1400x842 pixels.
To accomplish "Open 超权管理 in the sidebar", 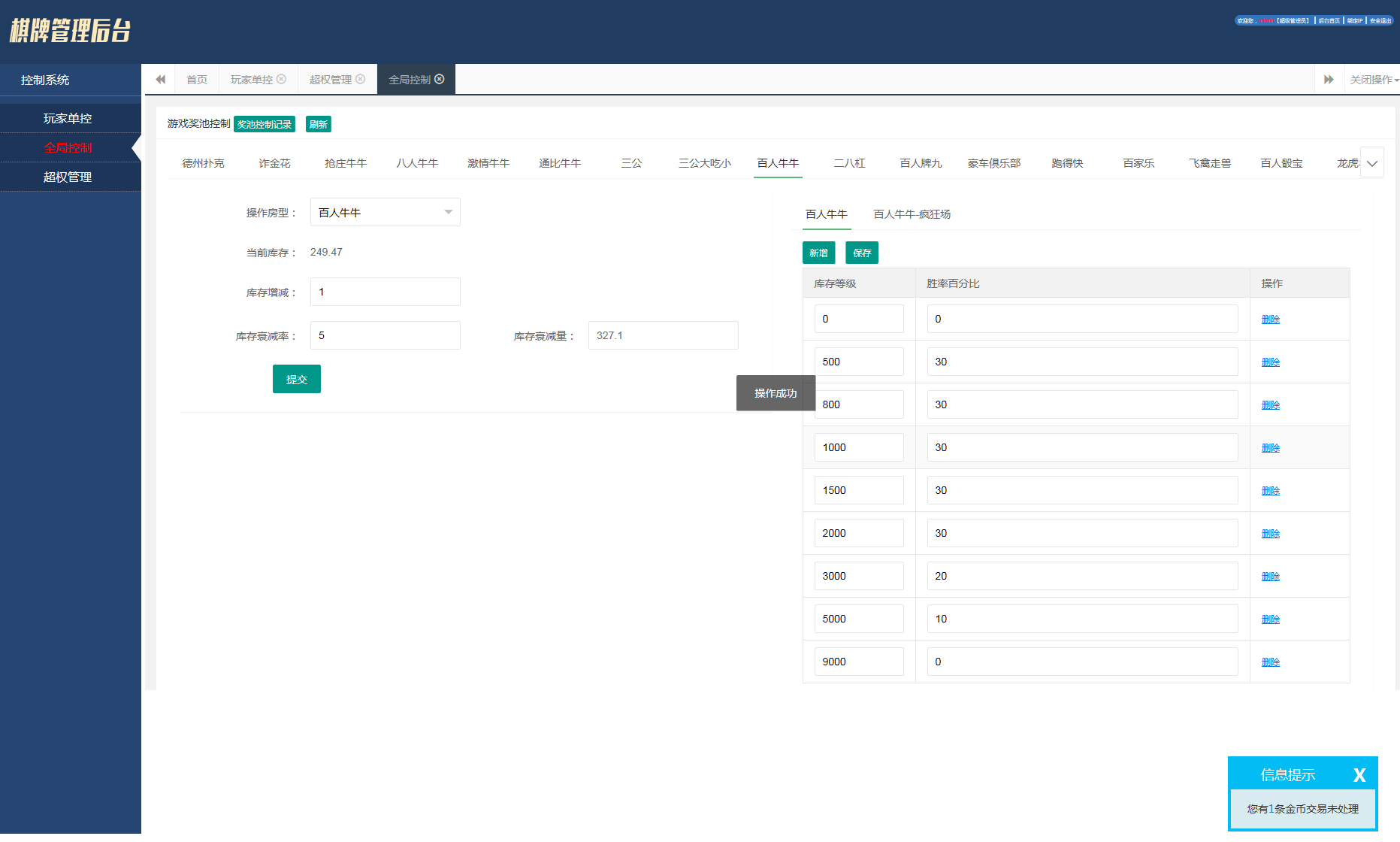I will coord(68,177).
